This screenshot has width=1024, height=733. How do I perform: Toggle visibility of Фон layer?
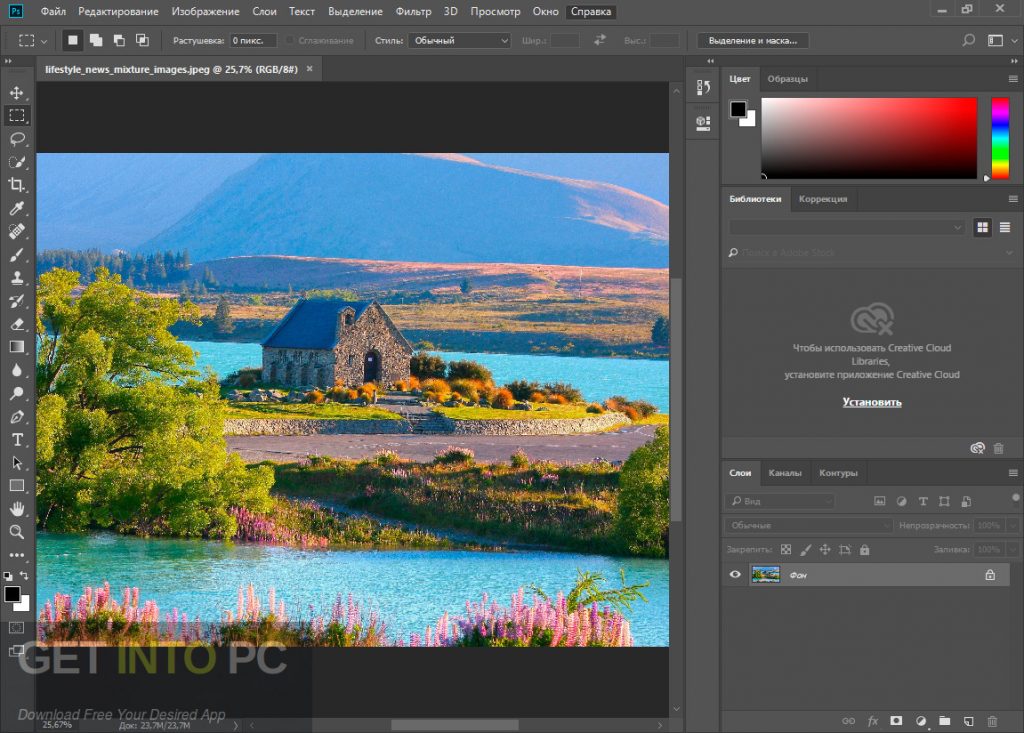pyautogui.click(x=735, y=575)
